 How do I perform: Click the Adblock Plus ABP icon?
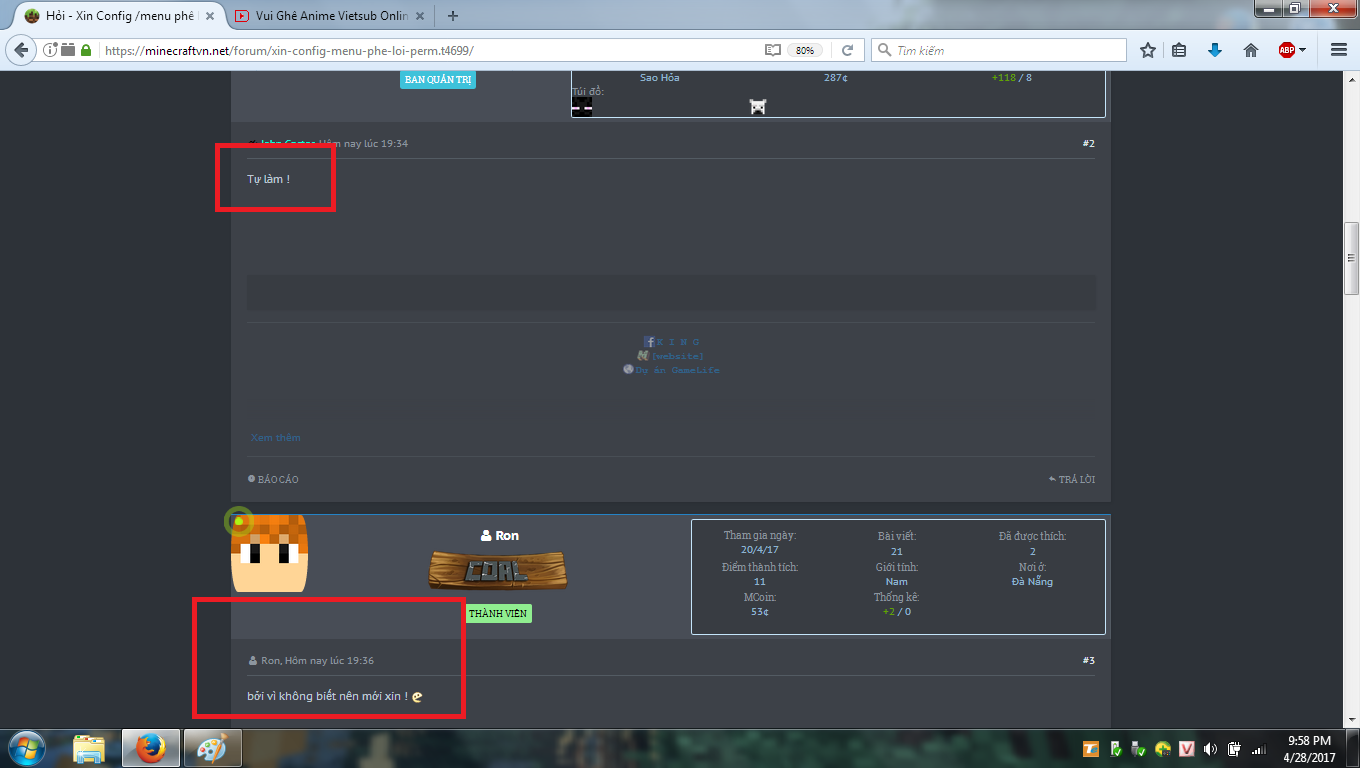coord(1286,50)
